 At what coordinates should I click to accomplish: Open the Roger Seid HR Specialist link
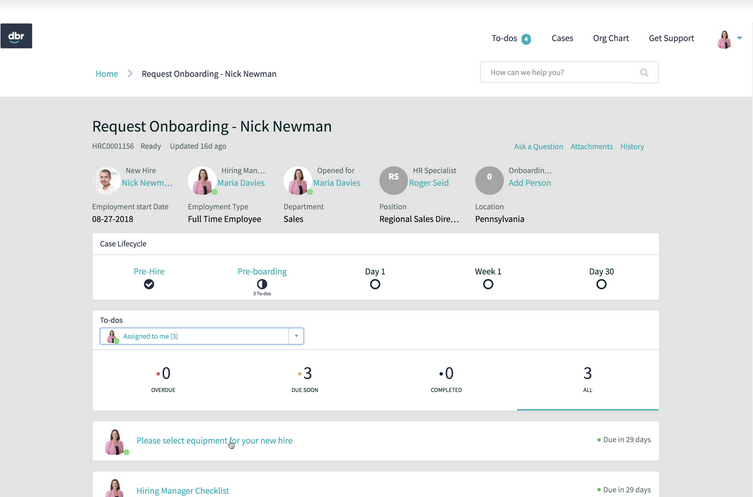coord(429,183)
